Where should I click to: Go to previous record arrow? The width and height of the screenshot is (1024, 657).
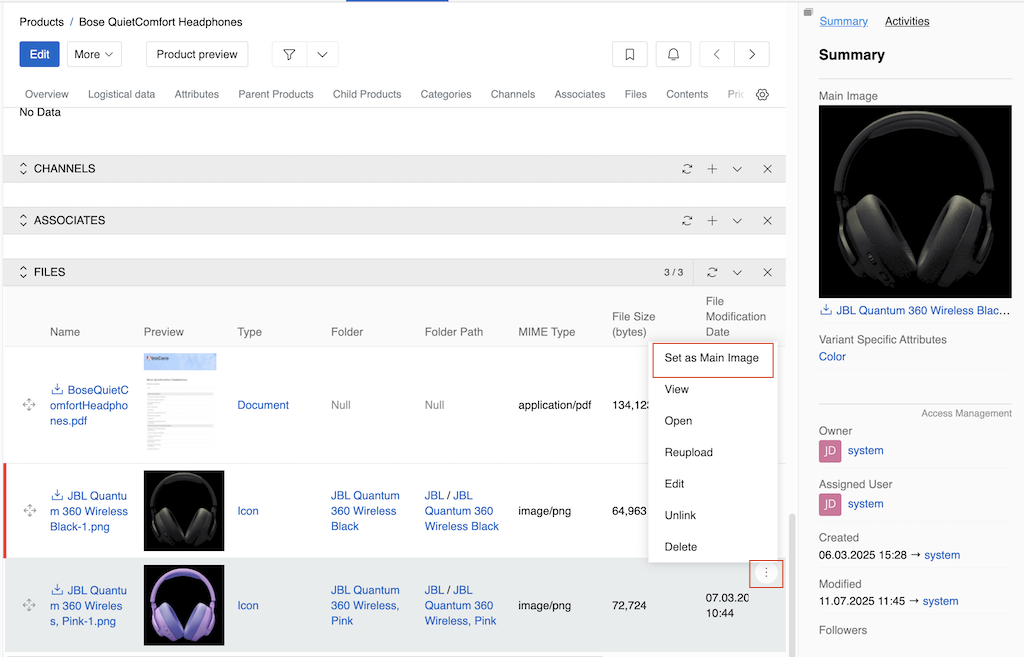click(717, 54)
